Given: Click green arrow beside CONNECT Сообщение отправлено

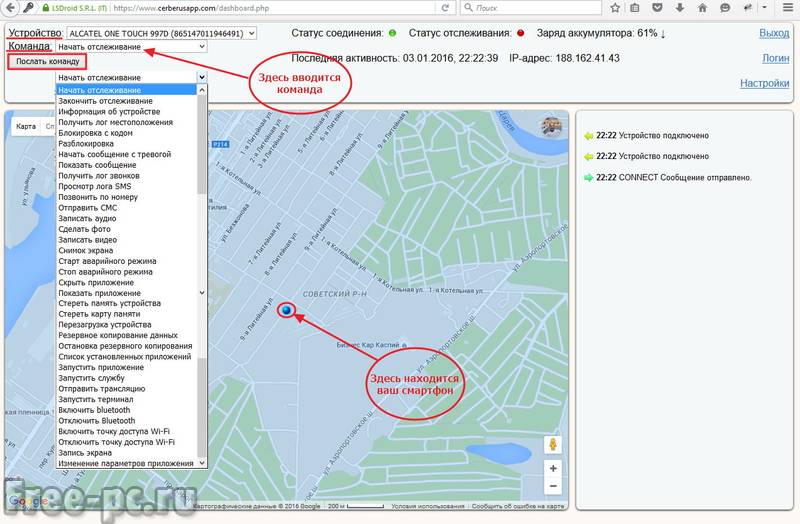Looking at the screenshot, I should click(588, 178).
